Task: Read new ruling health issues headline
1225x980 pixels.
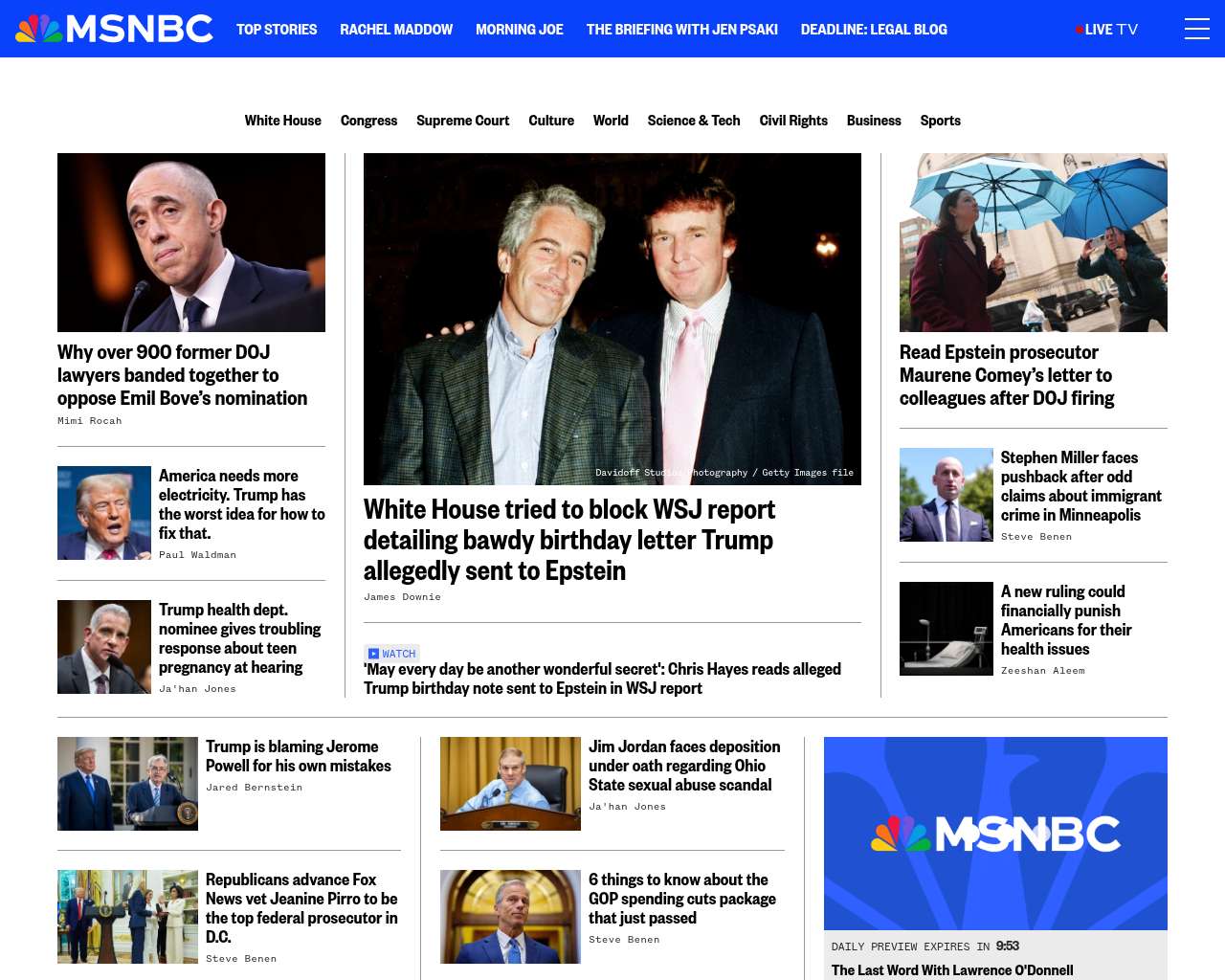Action: click(x=1066, y=620)
